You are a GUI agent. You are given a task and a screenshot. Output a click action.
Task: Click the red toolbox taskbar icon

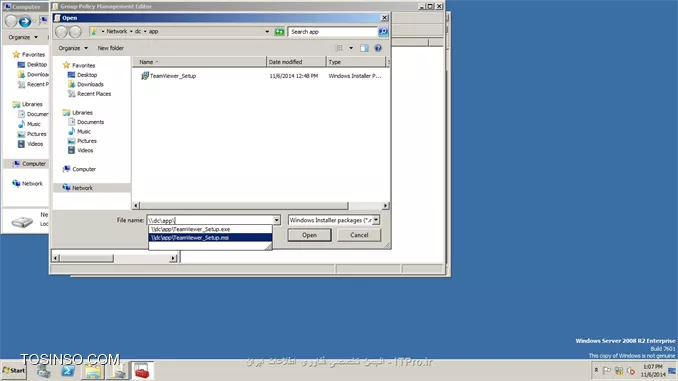pyautogui.click(x=142, y=371)
